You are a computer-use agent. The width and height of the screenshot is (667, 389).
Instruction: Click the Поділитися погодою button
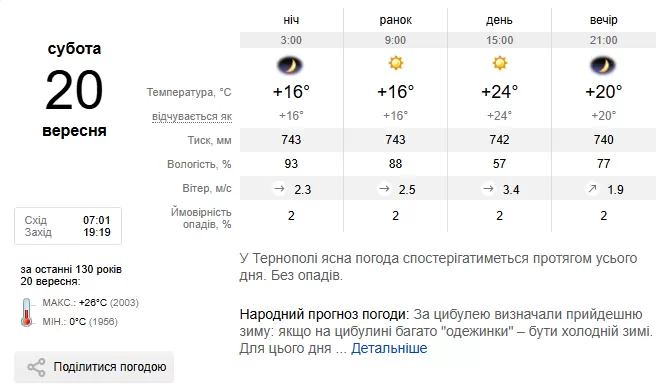94,367
